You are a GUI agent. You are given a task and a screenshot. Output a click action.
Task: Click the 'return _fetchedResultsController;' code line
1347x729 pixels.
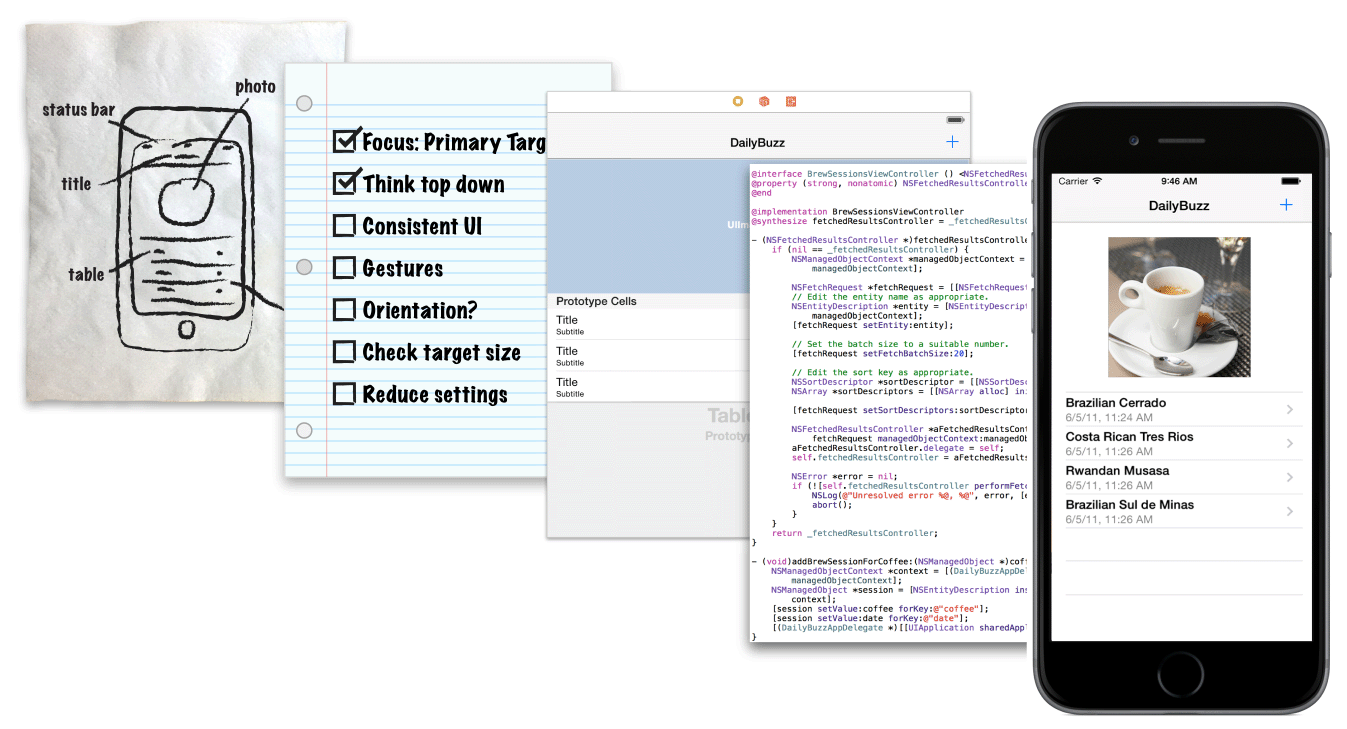(x=855, y=533)
